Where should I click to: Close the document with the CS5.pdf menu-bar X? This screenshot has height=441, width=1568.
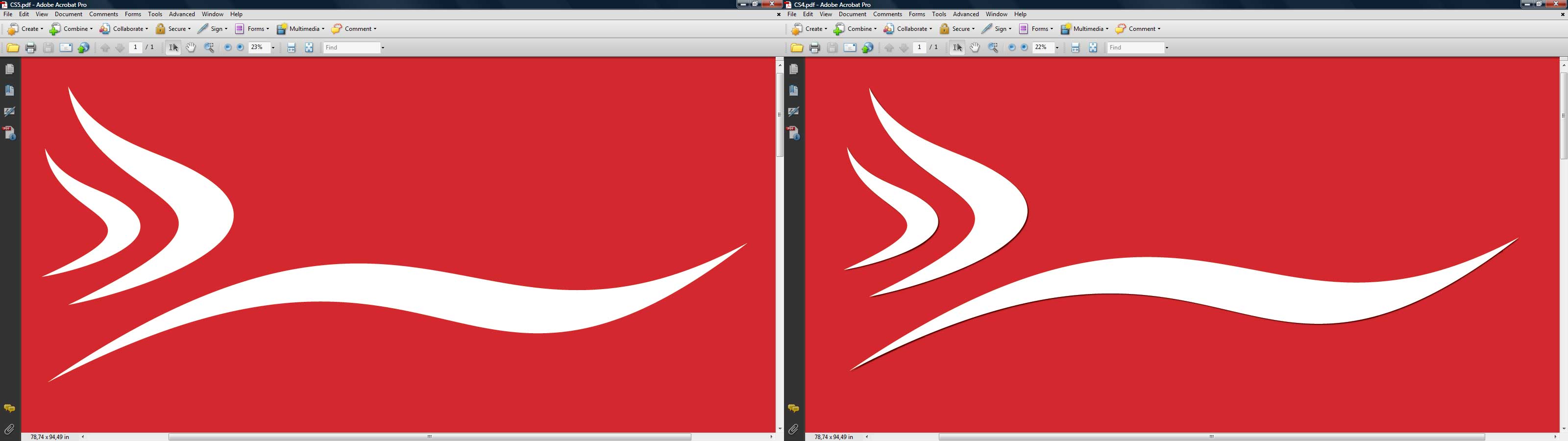coord(779,14)
